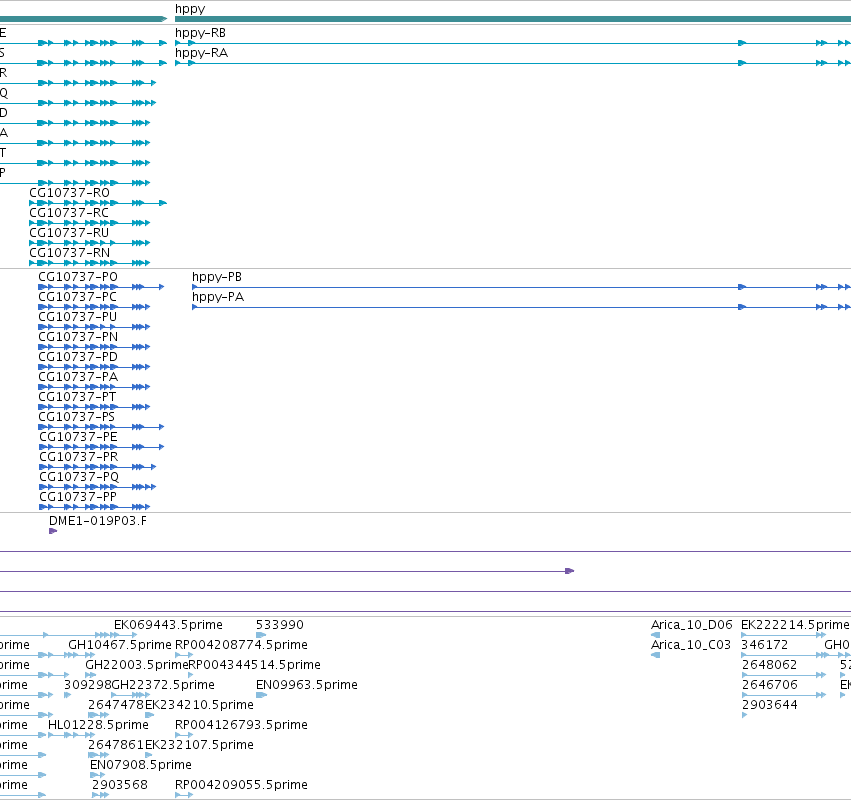
Task: Click the CG10737-PA protein label
Action: [78, 377]
